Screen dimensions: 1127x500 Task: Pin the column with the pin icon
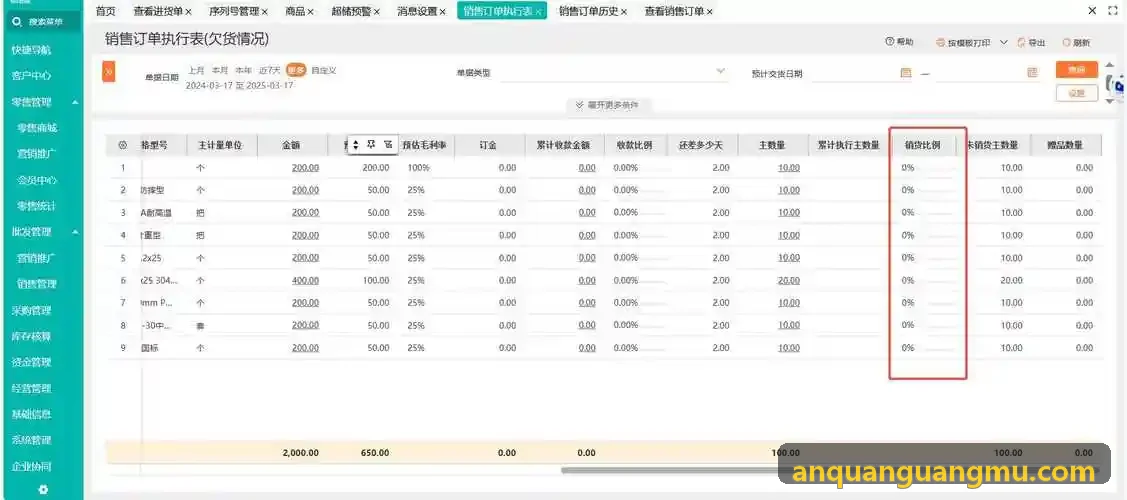pos(371,144)
